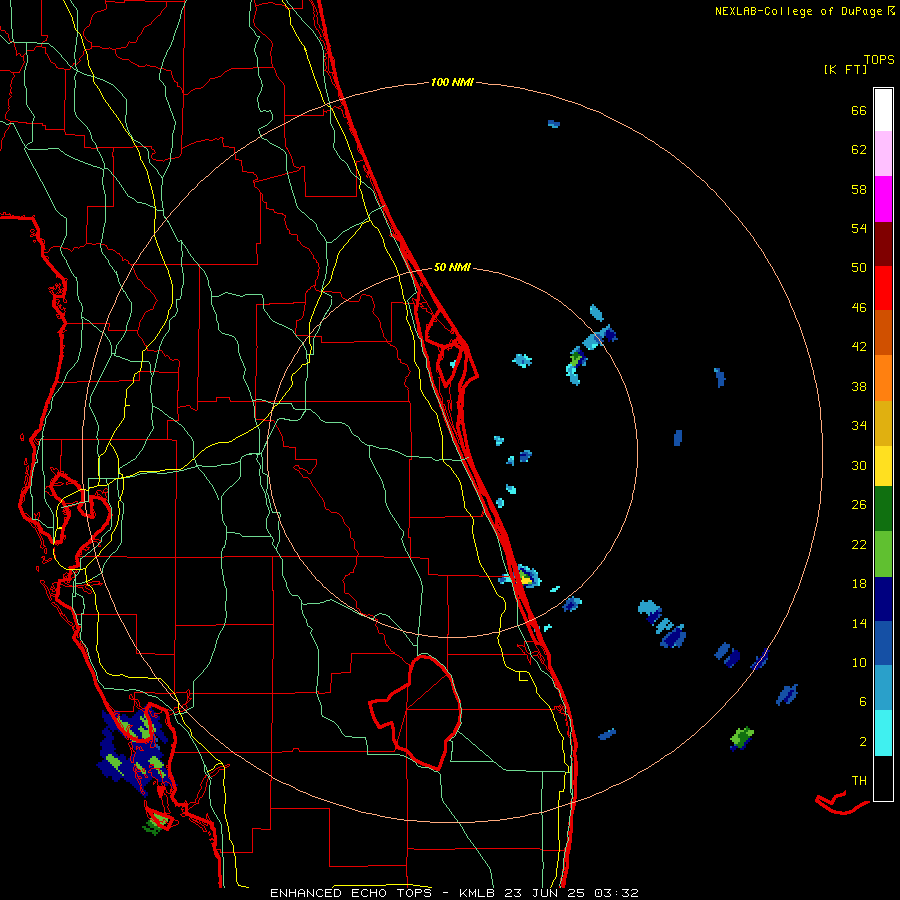Click the navy blue legend swatch
Screen dimensions: 900x900
click(883, 599)
